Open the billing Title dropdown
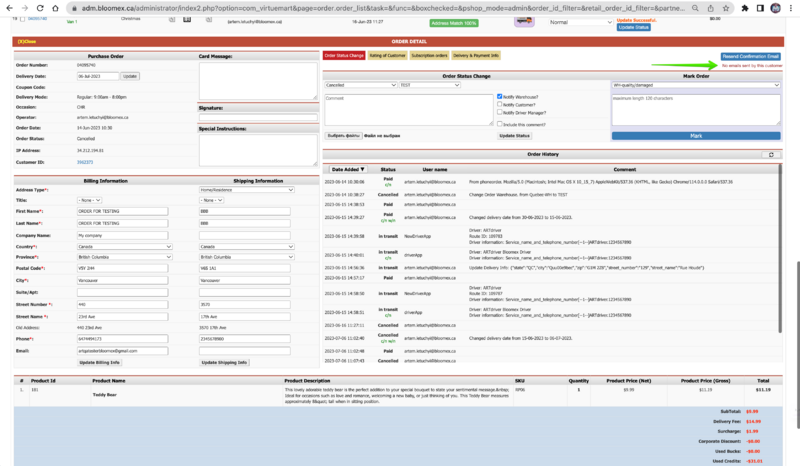 tap(89, 200)
